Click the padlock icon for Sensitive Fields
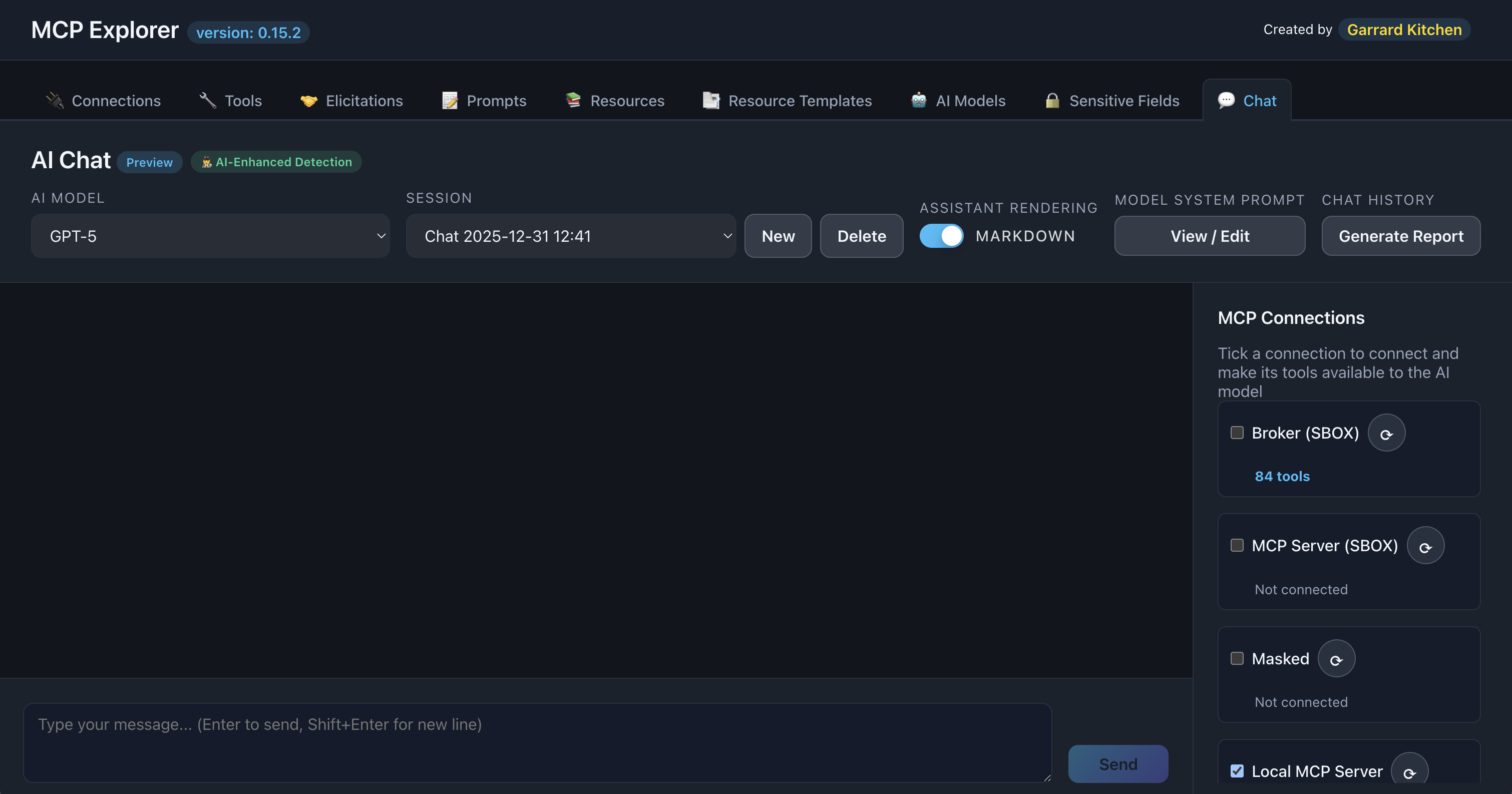Screen dimensions: 1512x794 click(x=1052, y=101)
